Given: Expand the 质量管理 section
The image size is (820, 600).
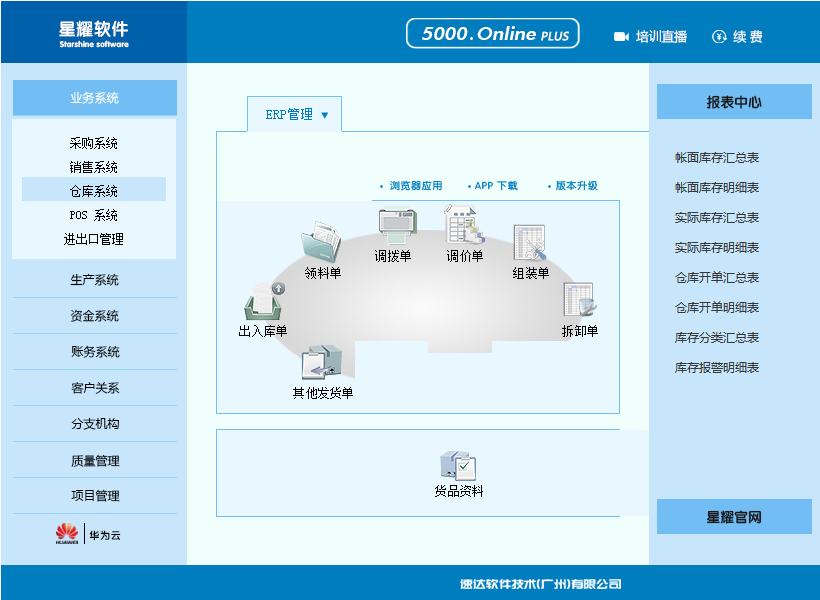Looking at the screenshot, I should click(x=95, y=460).
